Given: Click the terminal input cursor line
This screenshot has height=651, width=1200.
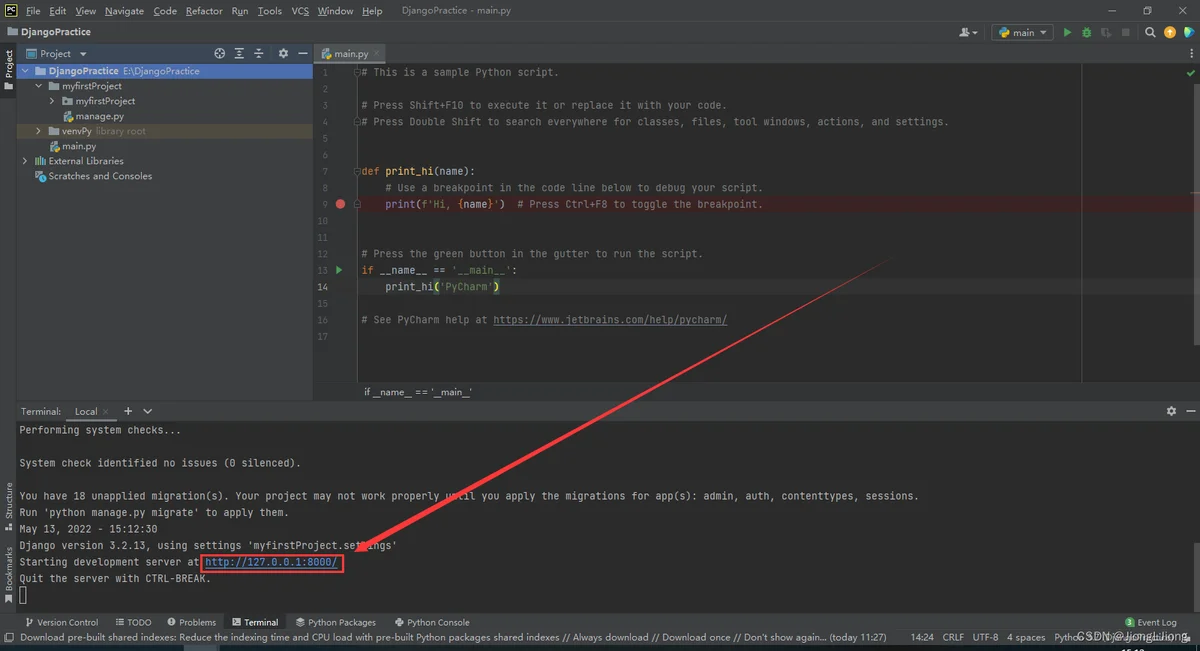Looking at the screenshot, I should 23,595.
